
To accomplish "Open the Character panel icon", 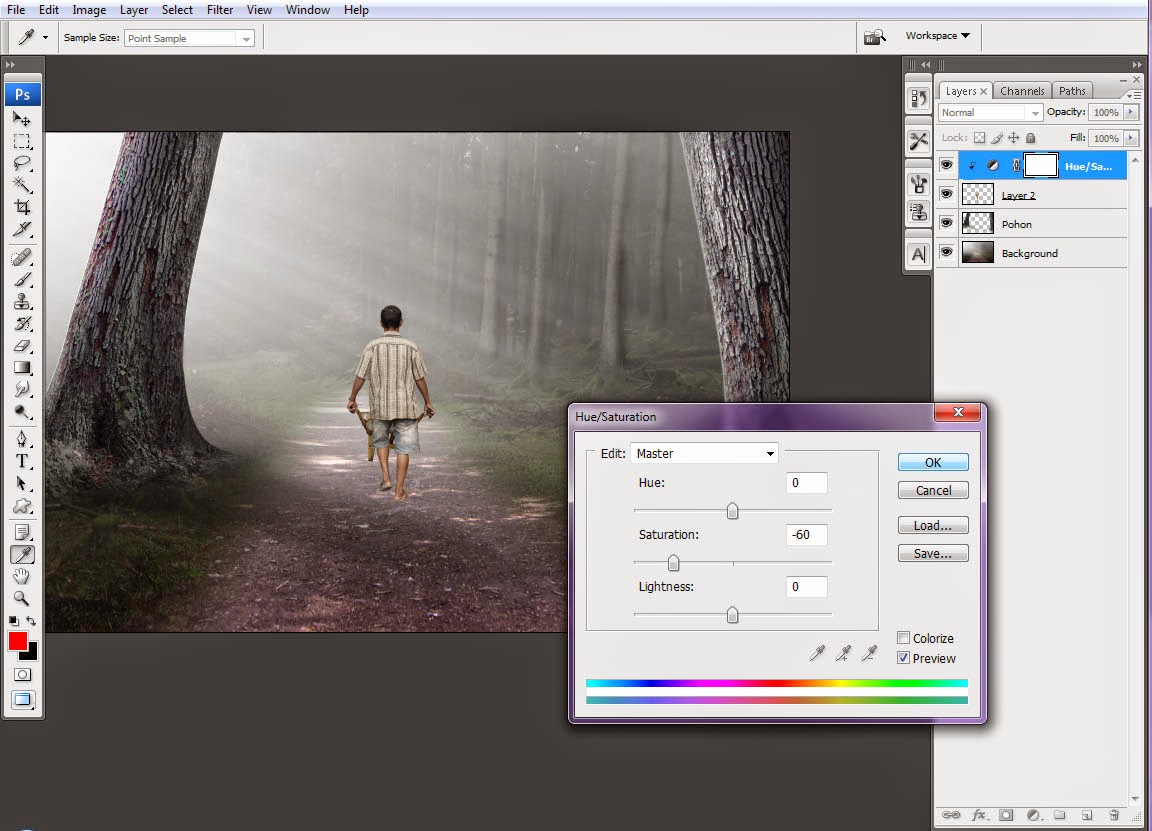I will (x=918, y=254).
